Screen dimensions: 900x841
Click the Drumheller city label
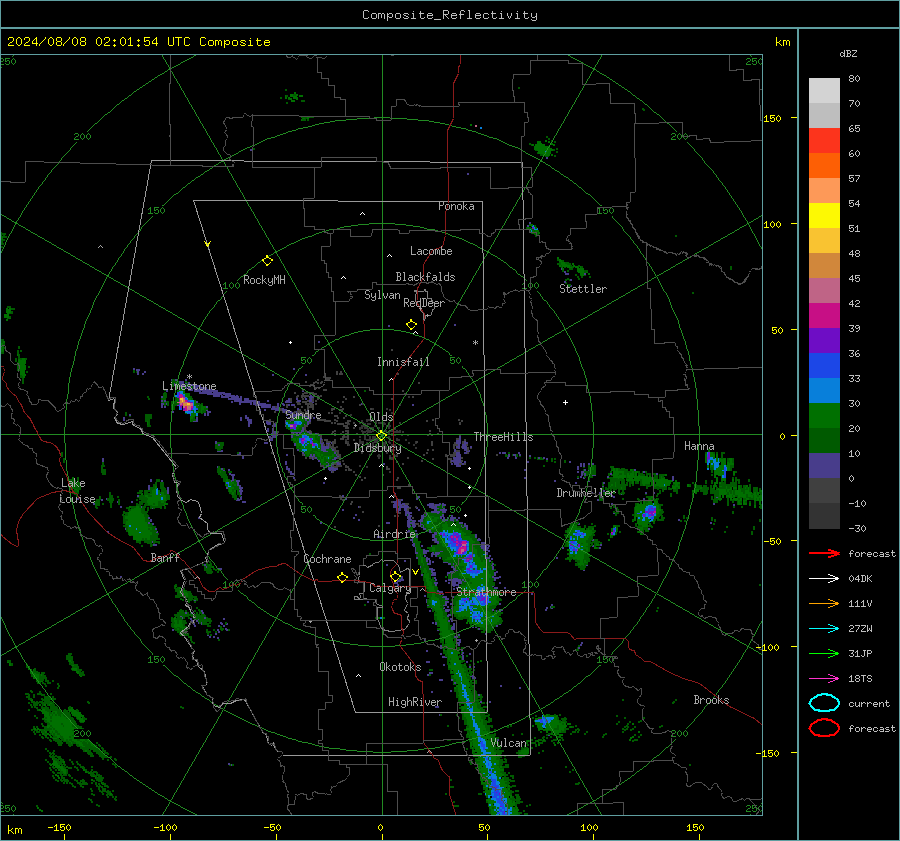click(585, 493)
